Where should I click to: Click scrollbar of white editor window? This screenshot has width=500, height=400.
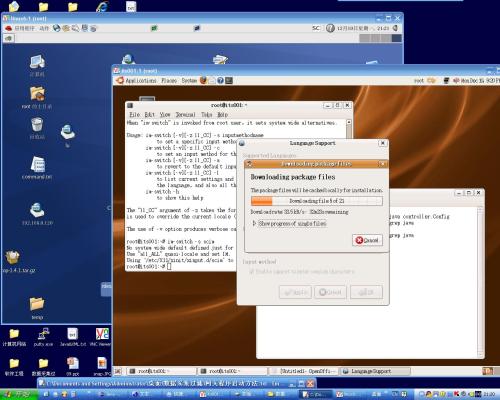(480, 282)
